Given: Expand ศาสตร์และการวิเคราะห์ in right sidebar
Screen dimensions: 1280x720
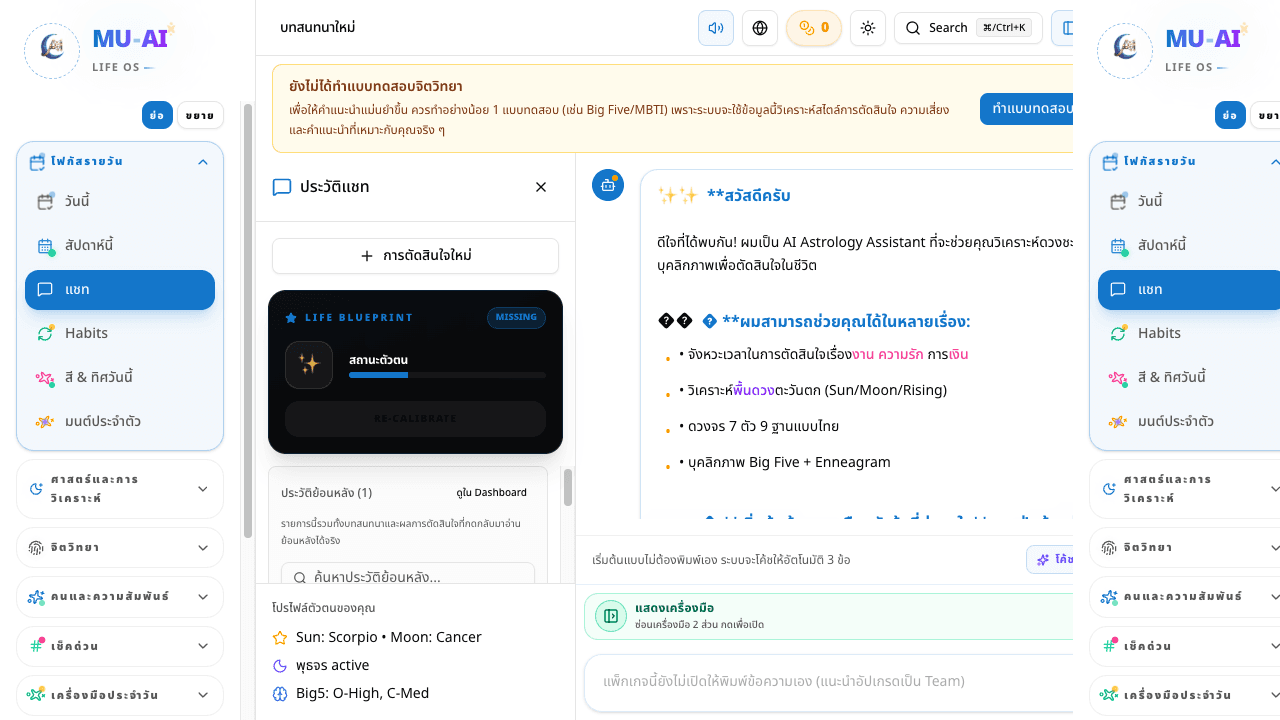Looking at the screenshot, I should pos(1185,489).
